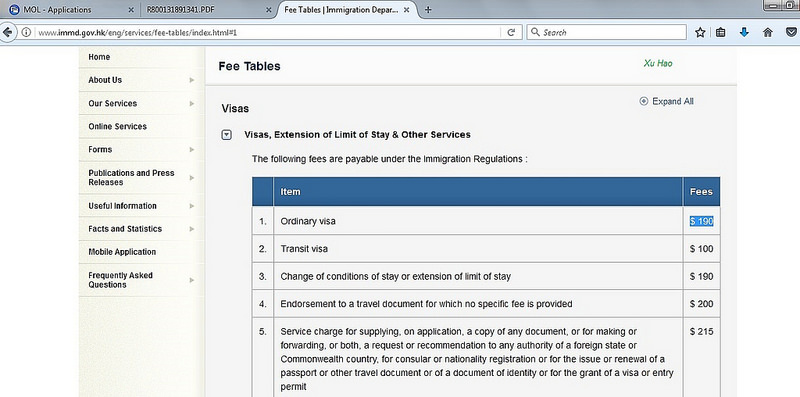The width and height of the screenshot is (800, 397).
Task: Click row number 1. cell
Action: click(263, 221)
